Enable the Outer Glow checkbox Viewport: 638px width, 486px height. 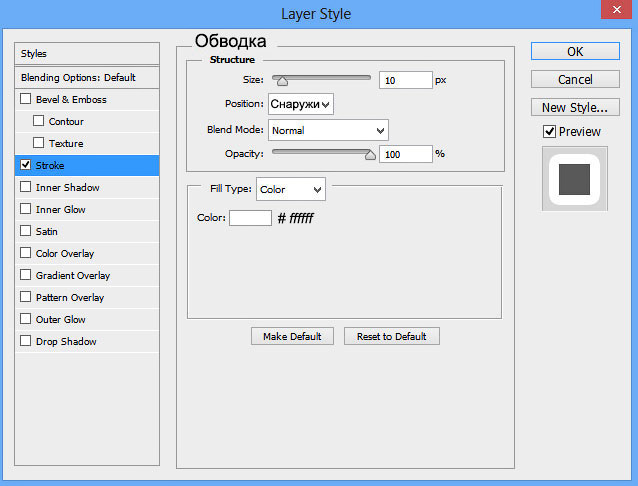(x=25, y=319)
